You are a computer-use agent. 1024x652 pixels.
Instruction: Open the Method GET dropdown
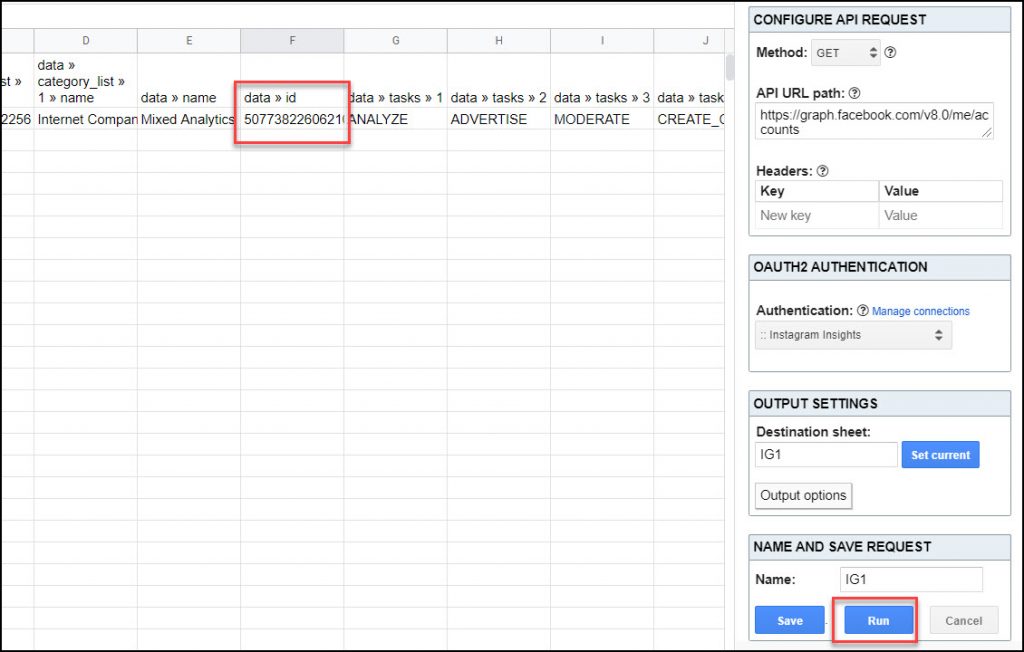(840, 52)
